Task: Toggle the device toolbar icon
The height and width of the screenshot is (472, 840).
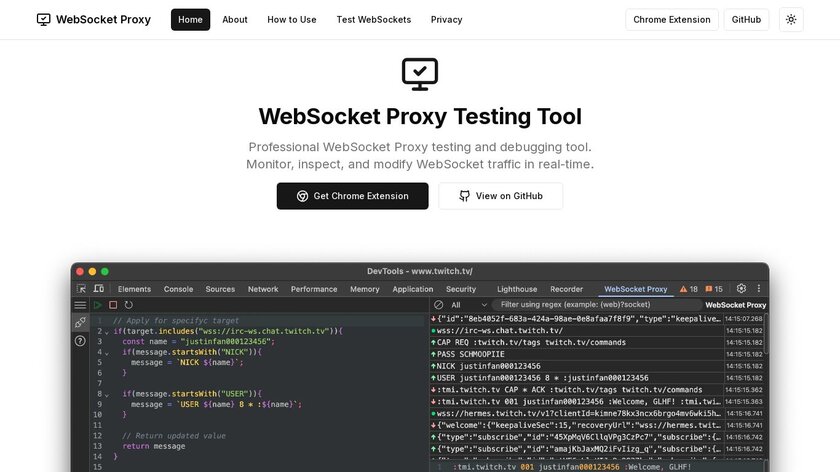Action: [x=98, y=289]
